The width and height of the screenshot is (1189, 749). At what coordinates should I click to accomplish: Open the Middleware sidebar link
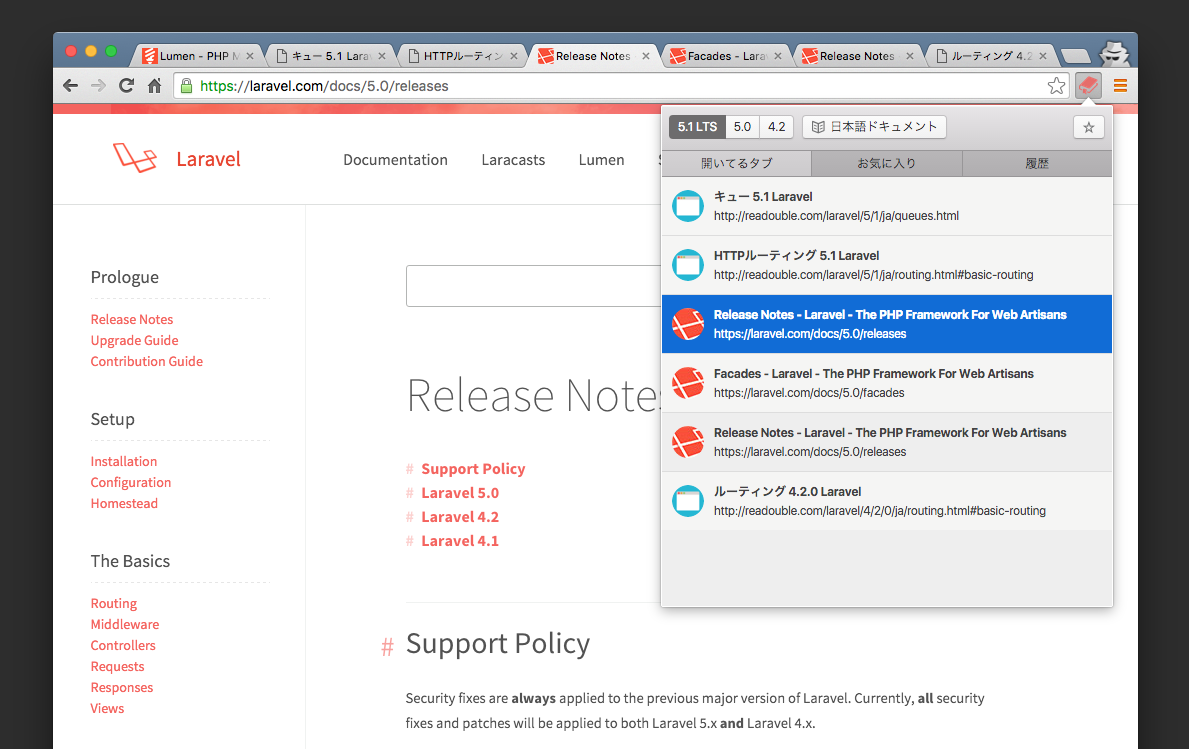(125, 624)
